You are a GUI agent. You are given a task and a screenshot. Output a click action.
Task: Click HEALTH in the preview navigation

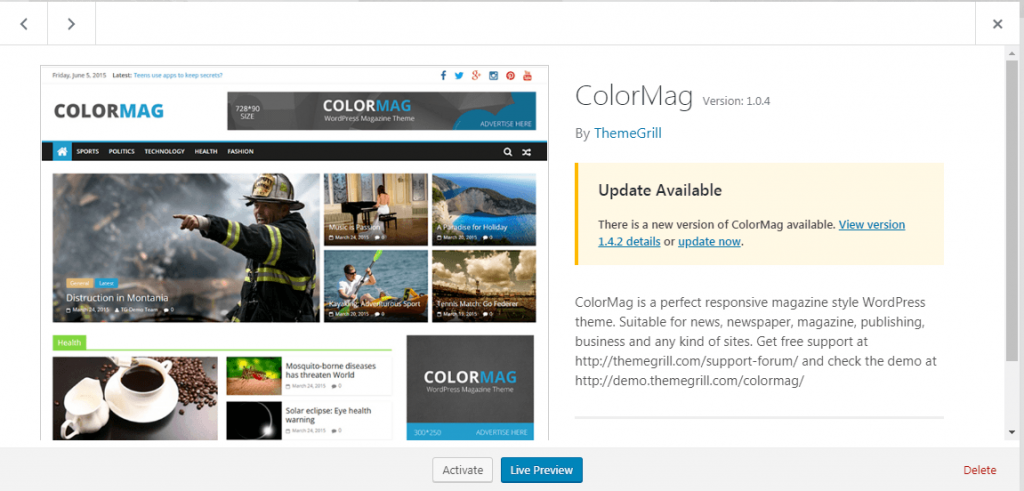206,151
